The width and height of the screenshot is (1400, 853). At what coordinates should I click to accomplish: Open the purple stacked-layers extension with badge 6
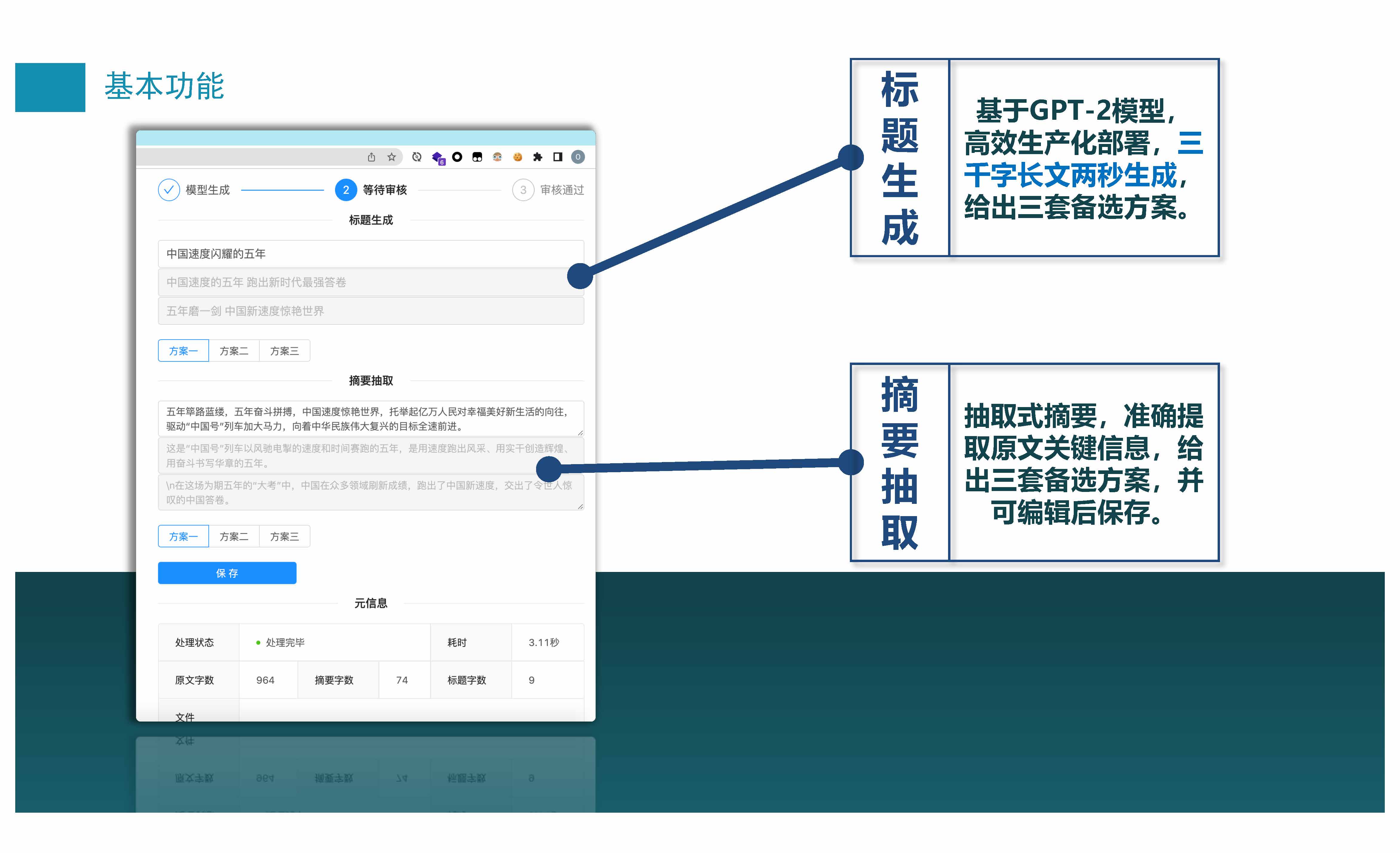click(438, 157)
